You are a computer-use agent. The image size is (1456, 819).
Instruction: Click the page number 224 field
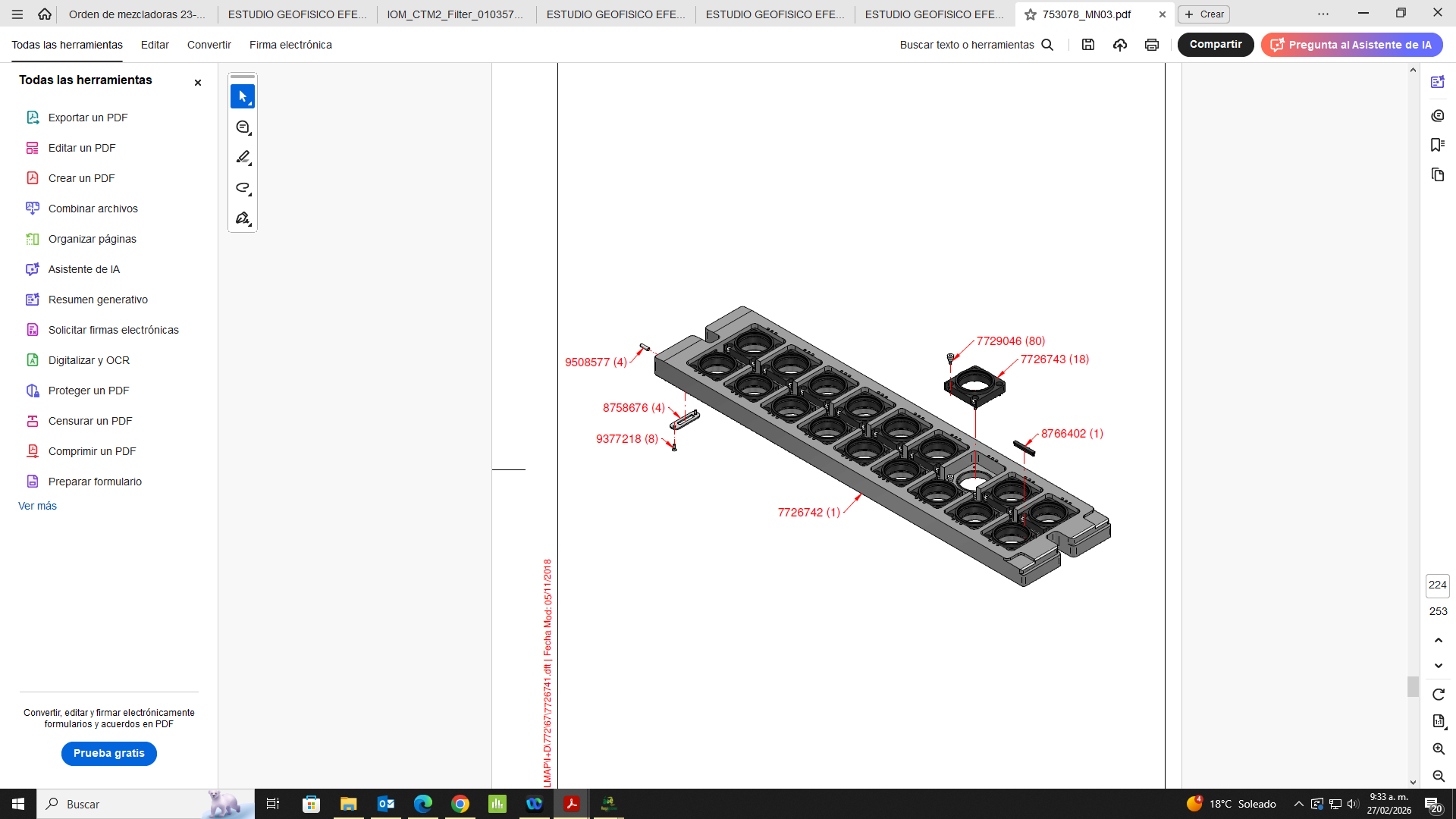click(1437, 585)
